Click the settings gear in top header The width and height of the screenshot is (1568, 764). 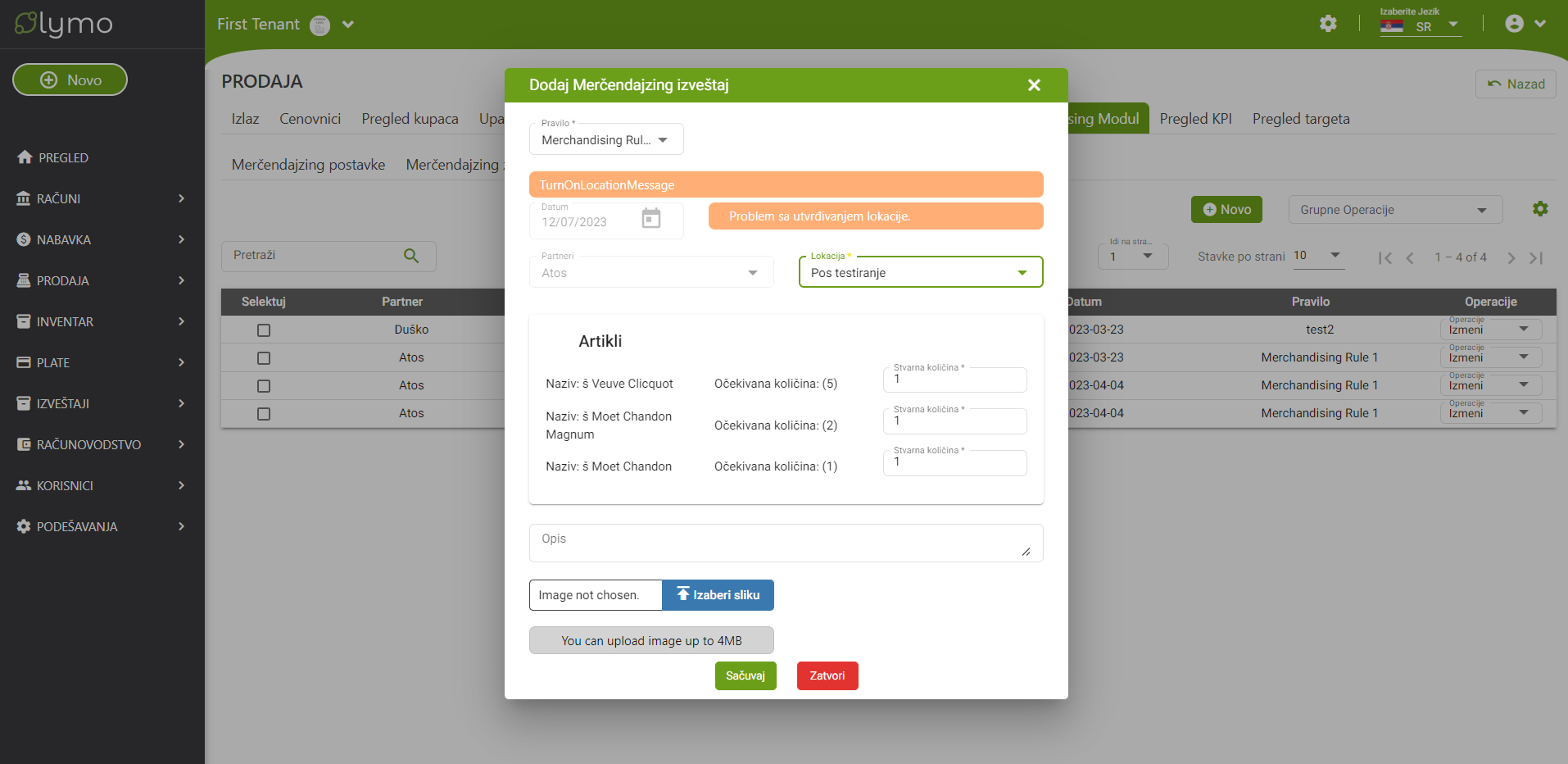(x=1328, y=24)
